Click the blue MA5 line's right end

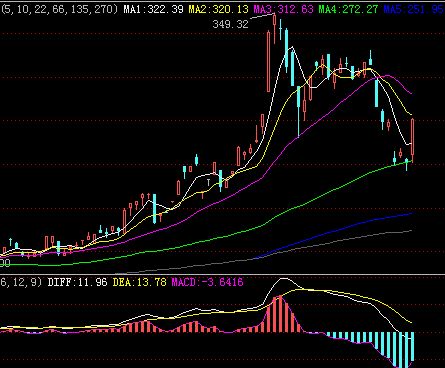(x=412, y=213)
